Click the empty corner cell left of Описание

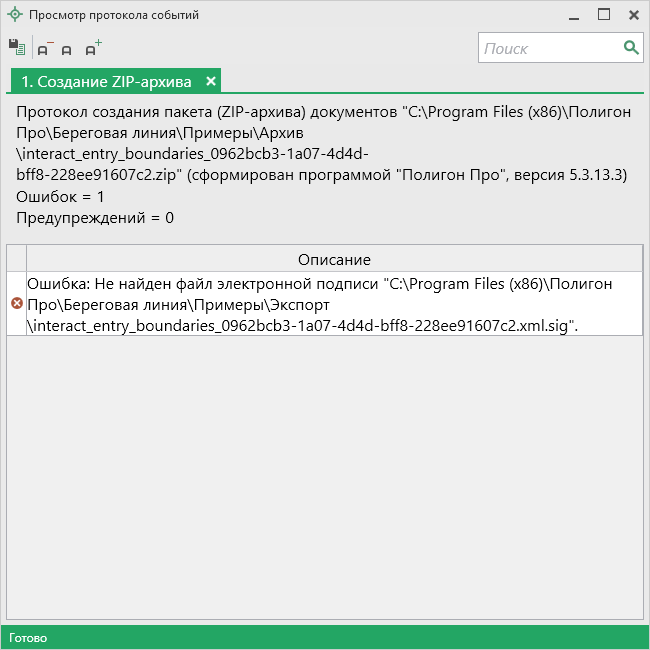click(16, 259)
